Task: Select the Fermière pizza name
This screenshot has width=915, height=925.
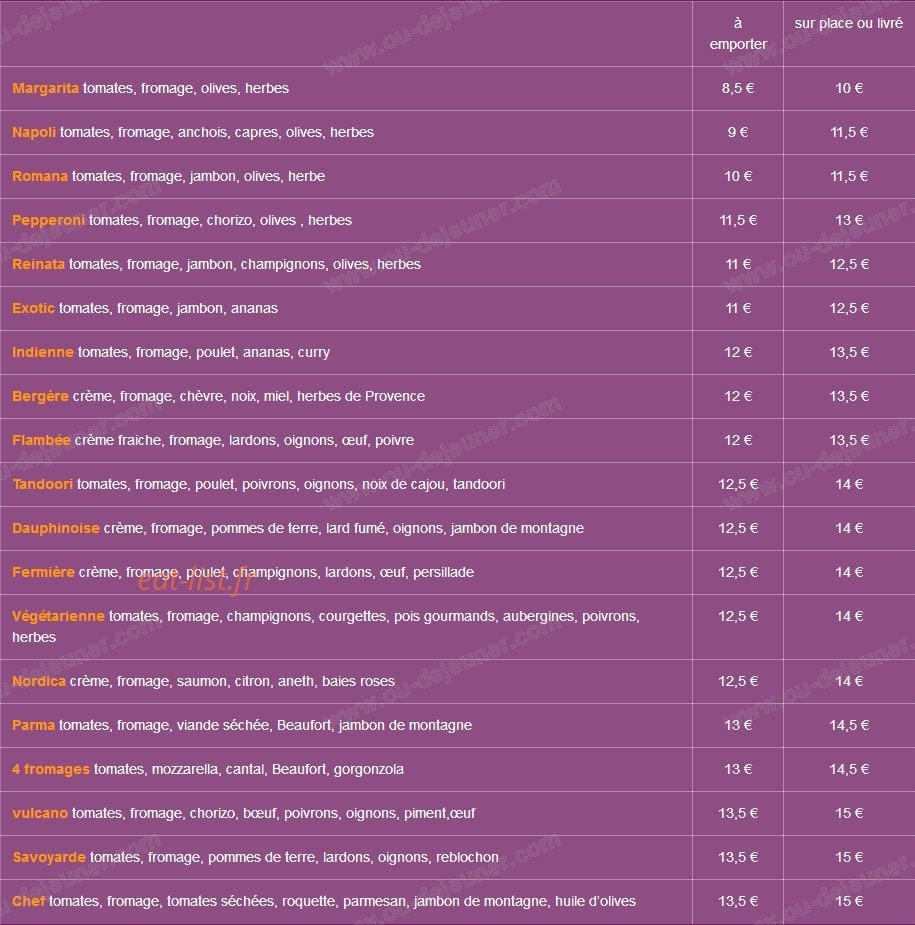Action: 43,572
